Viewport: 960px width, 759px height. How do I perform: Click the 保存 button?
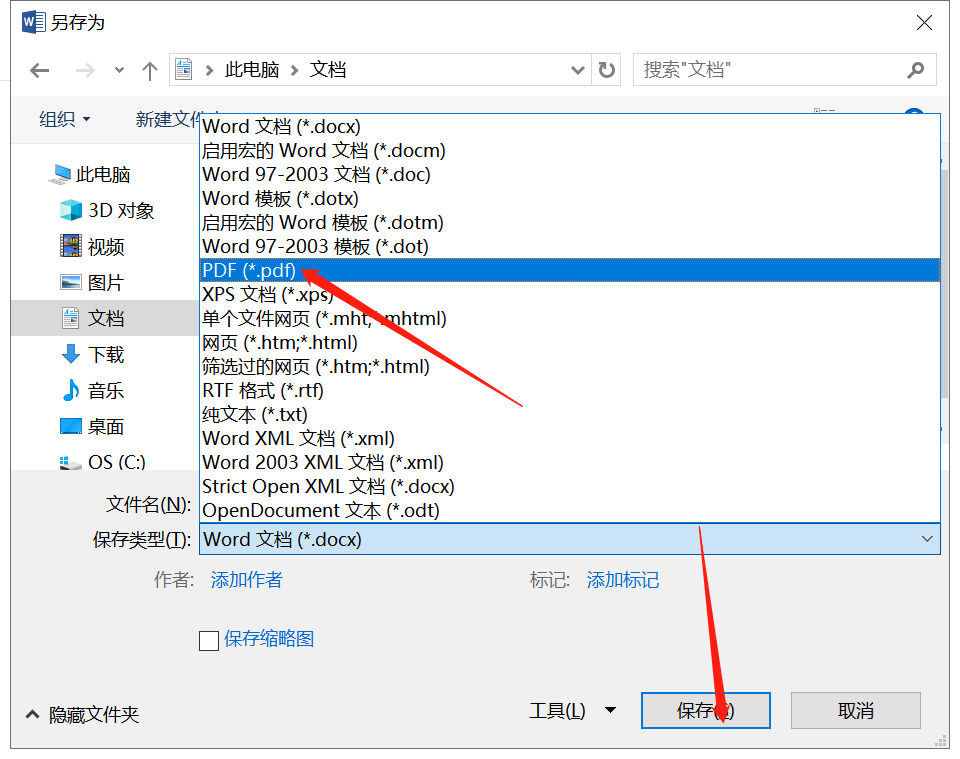tap(705, 711)
